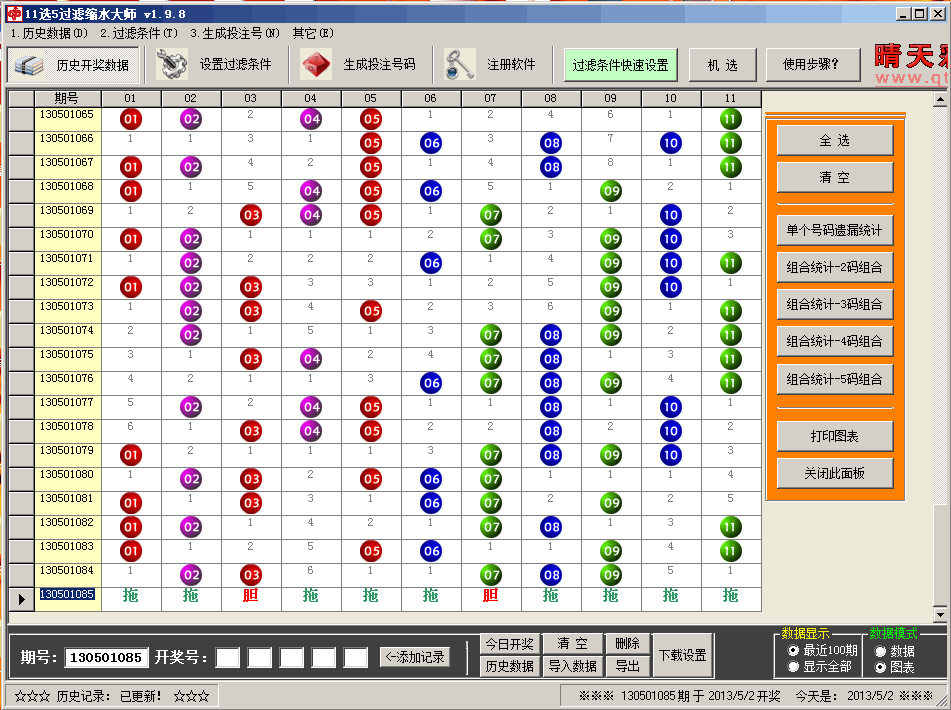Click the 下载设置 button
The height and width of the screenshot is (710, 951).
point(682,655)
